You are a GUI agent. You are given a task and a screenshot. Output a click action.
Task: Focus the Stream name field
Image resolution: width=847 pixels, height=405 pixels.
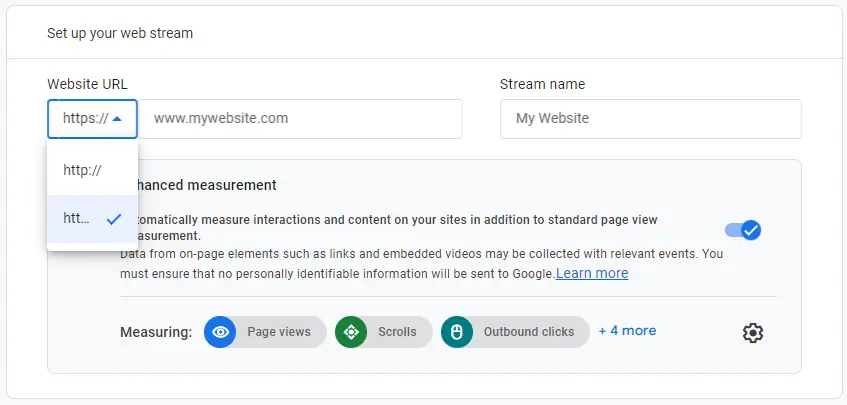[x=650, y=119]
